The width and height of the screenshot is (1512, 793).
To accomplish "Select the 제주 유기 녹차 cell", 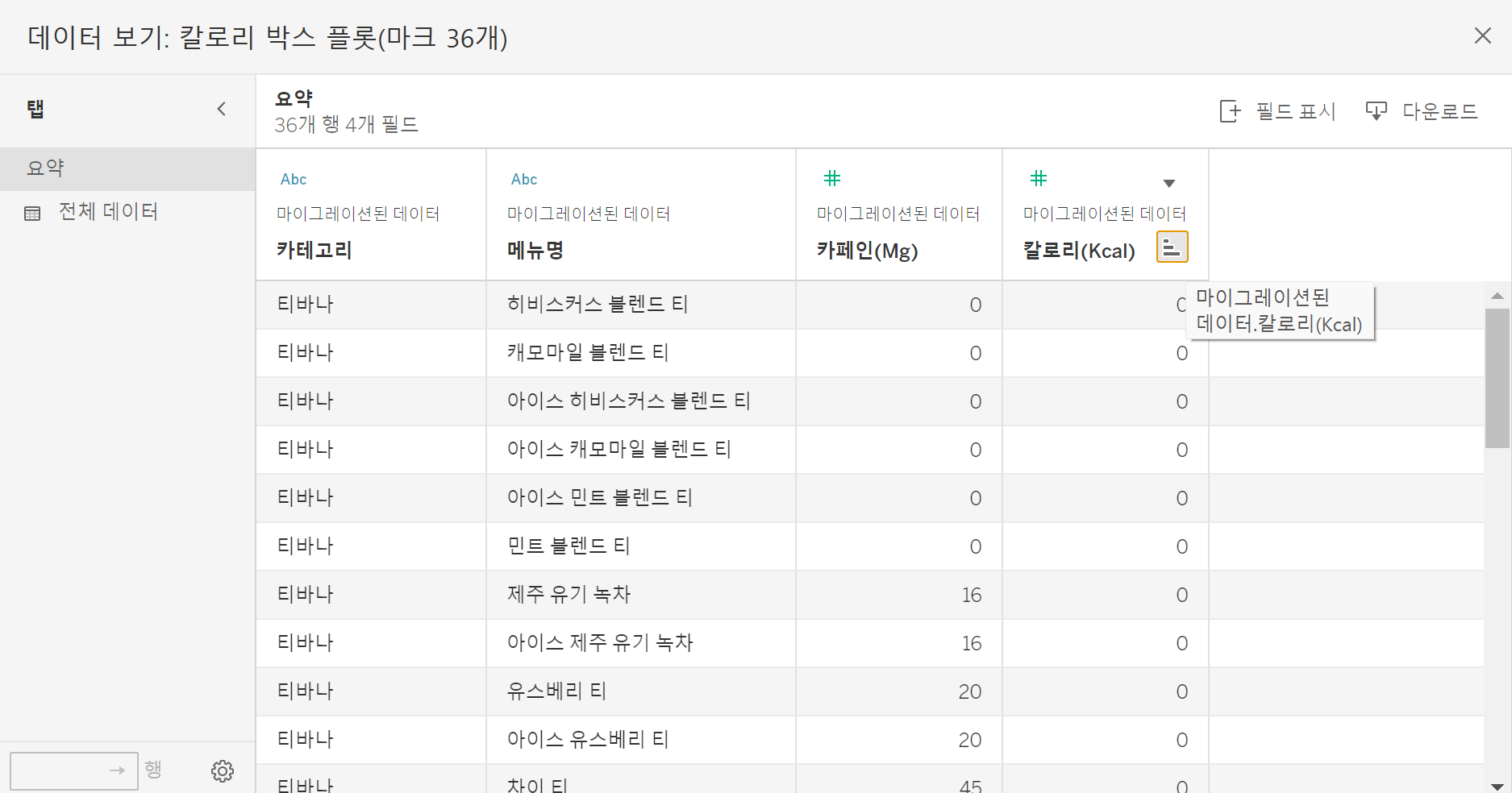I will point(641,595).
